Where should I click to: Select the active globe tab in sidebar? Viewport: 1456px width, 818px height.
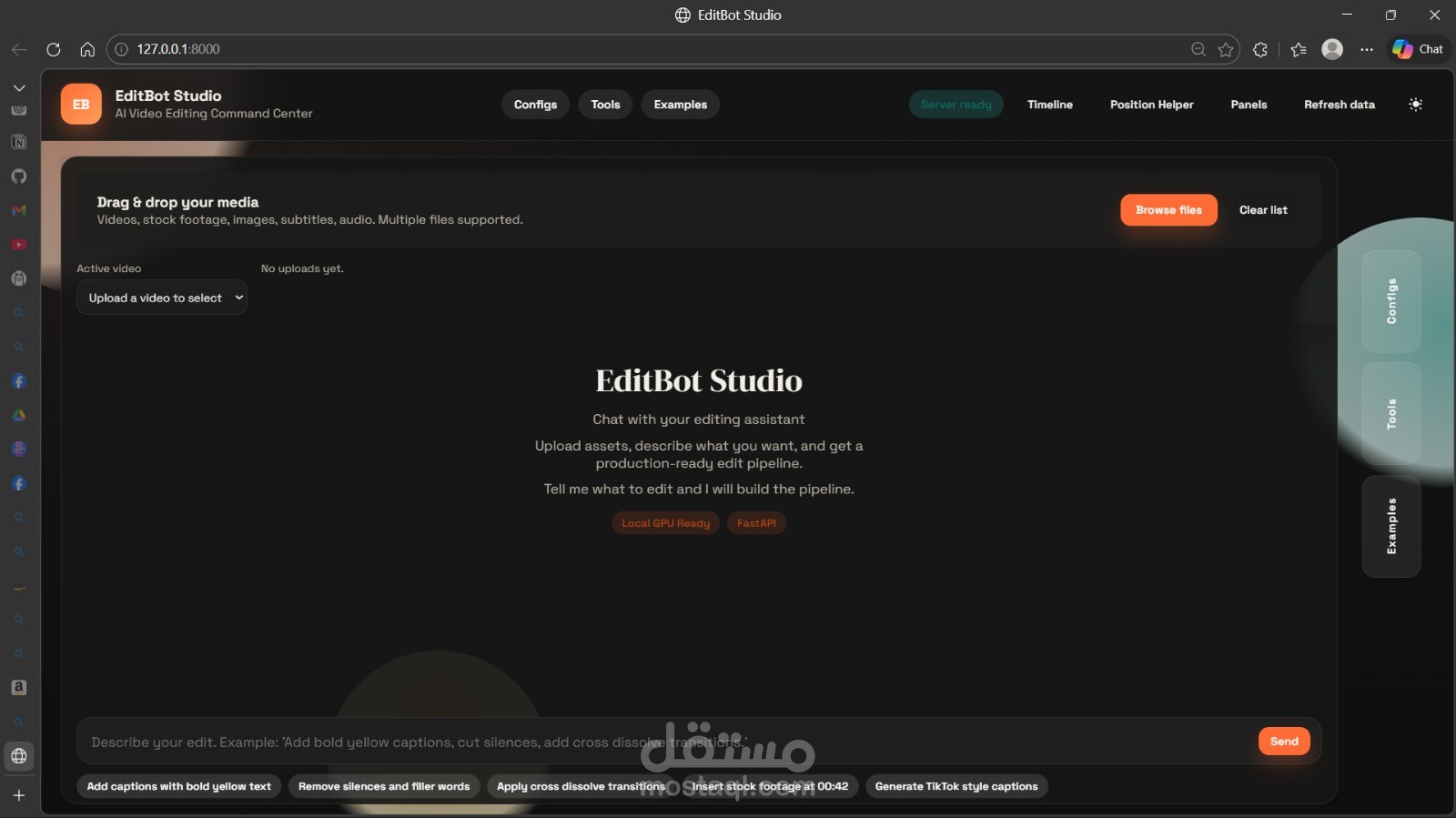point(19,756)
